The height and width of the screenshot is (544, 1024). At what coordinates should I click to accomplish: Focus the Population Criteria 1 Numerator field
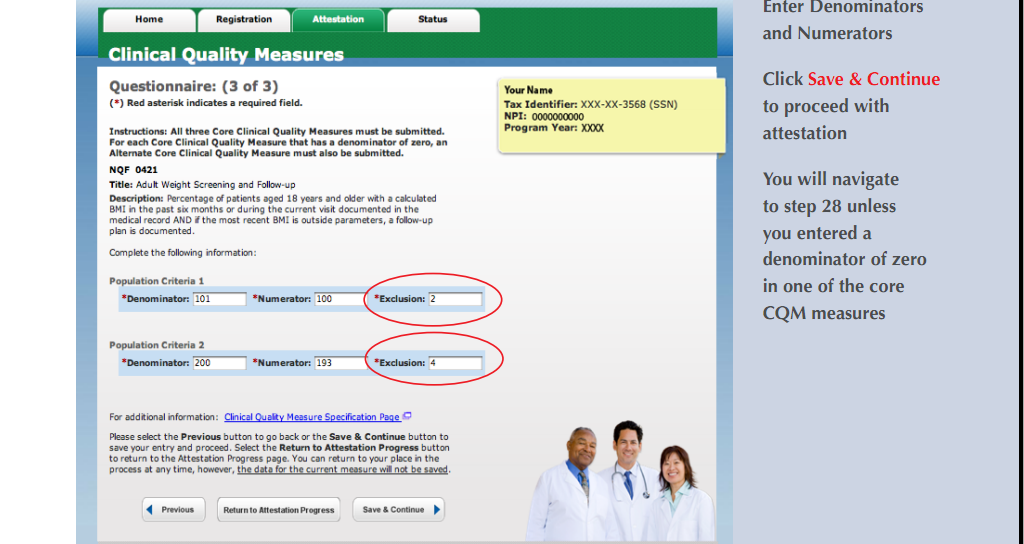(340, 299)
